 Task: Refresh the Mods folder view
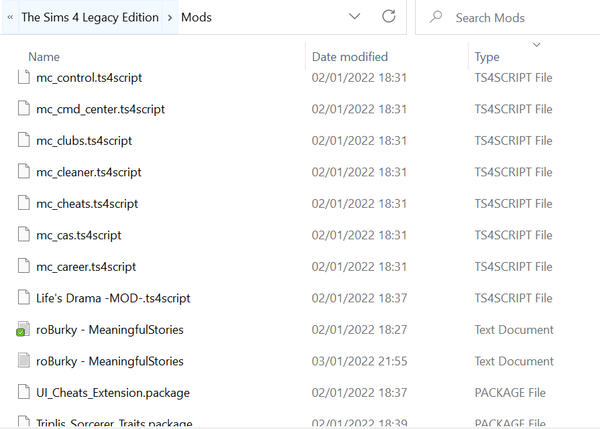tap(388, 16)
